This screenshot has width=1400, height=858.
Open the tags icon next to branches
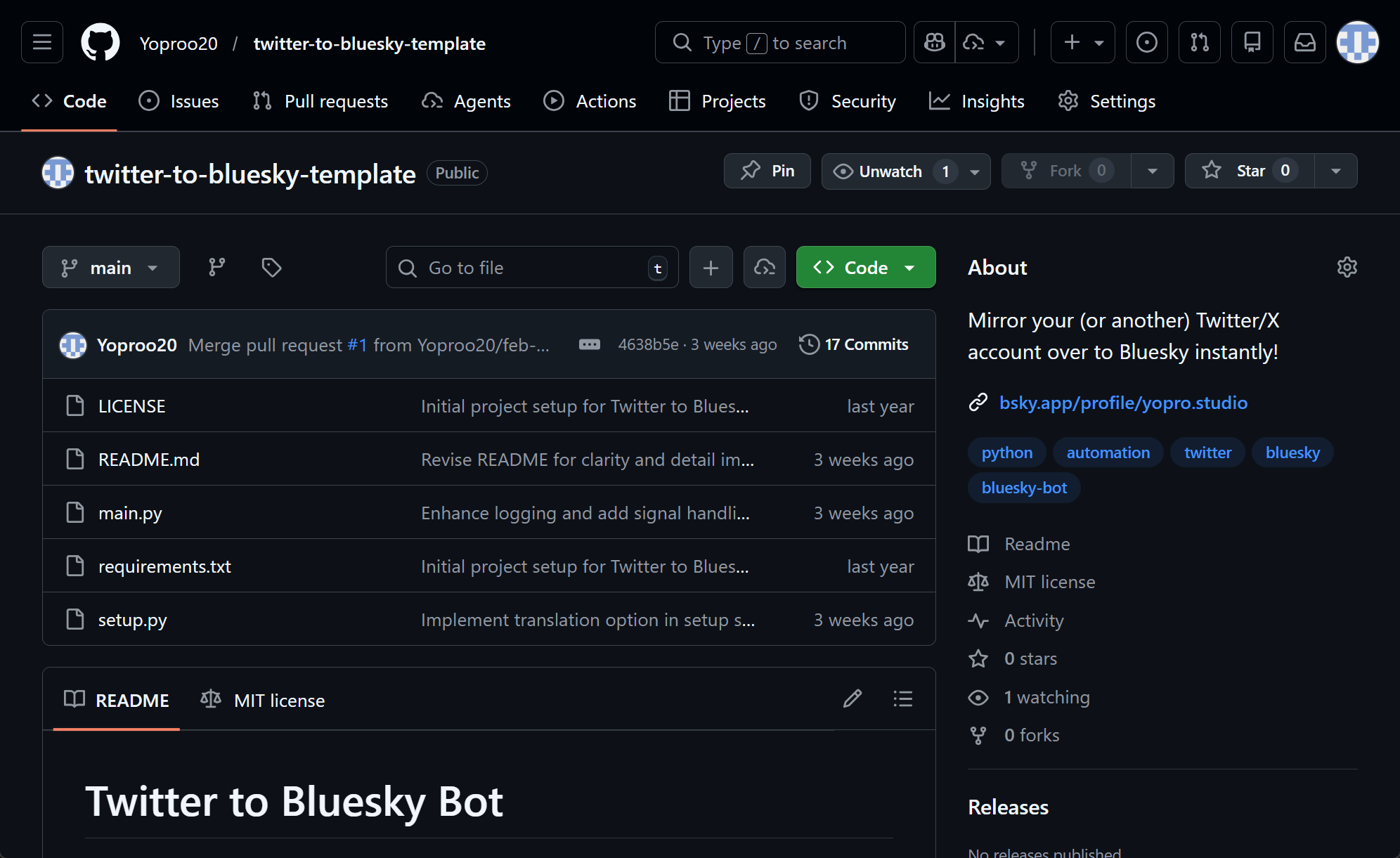[x=271, y=267]
